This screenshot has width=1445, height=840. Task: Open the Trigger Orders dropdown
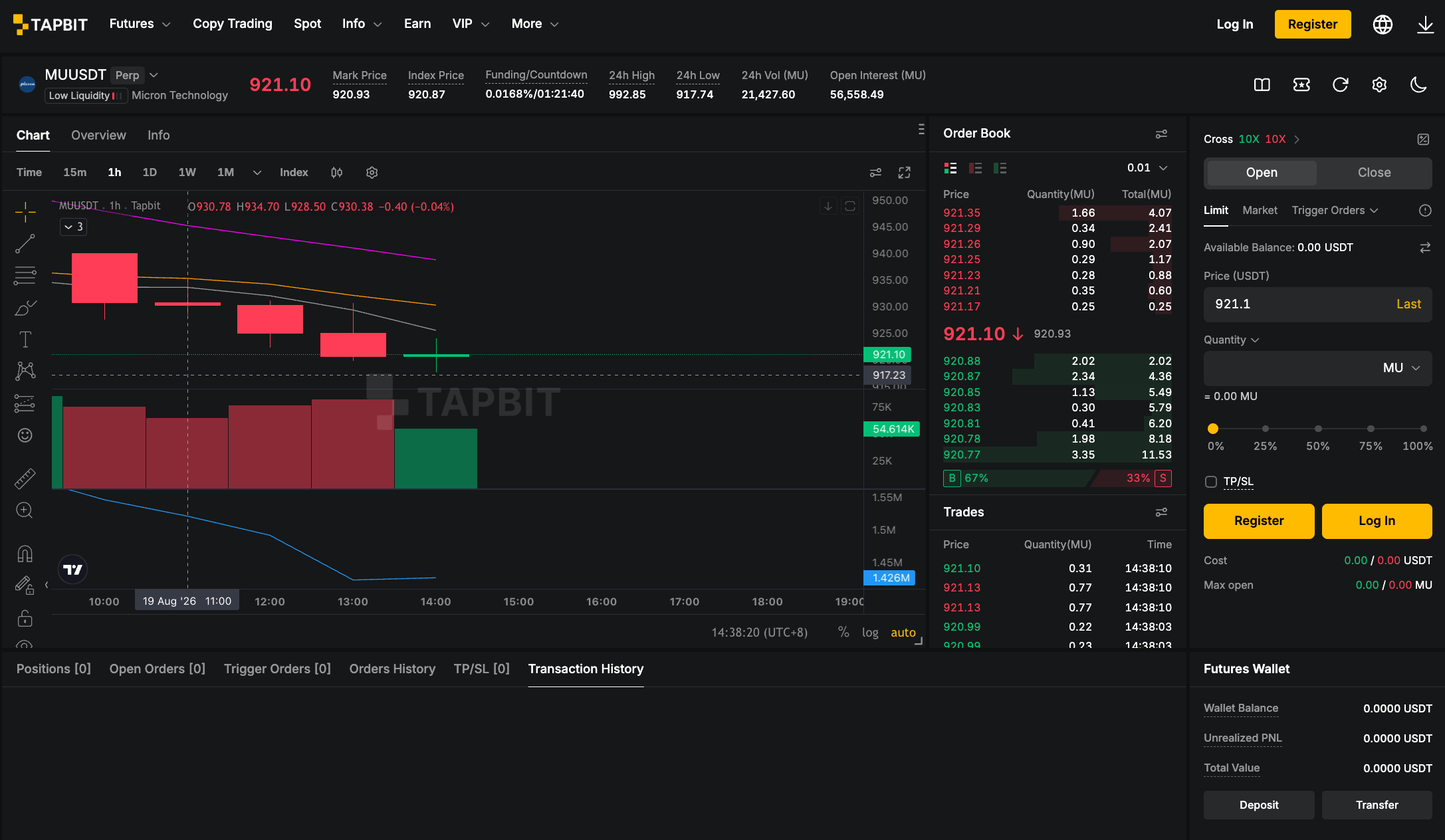[1335, 211]
